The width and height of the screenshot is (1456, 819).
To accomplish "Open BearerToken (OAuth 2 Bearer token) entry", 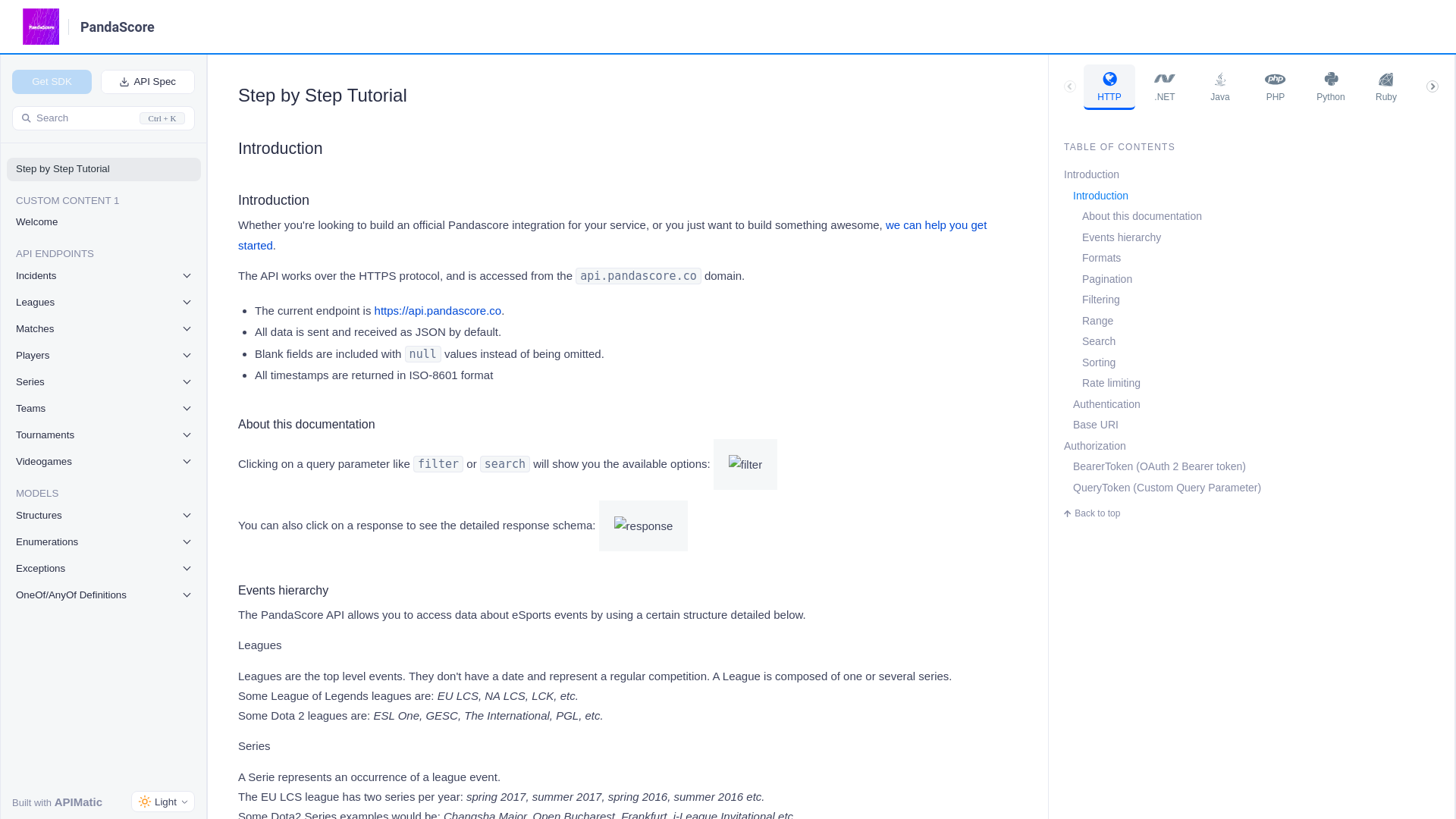I will 1159,467.
